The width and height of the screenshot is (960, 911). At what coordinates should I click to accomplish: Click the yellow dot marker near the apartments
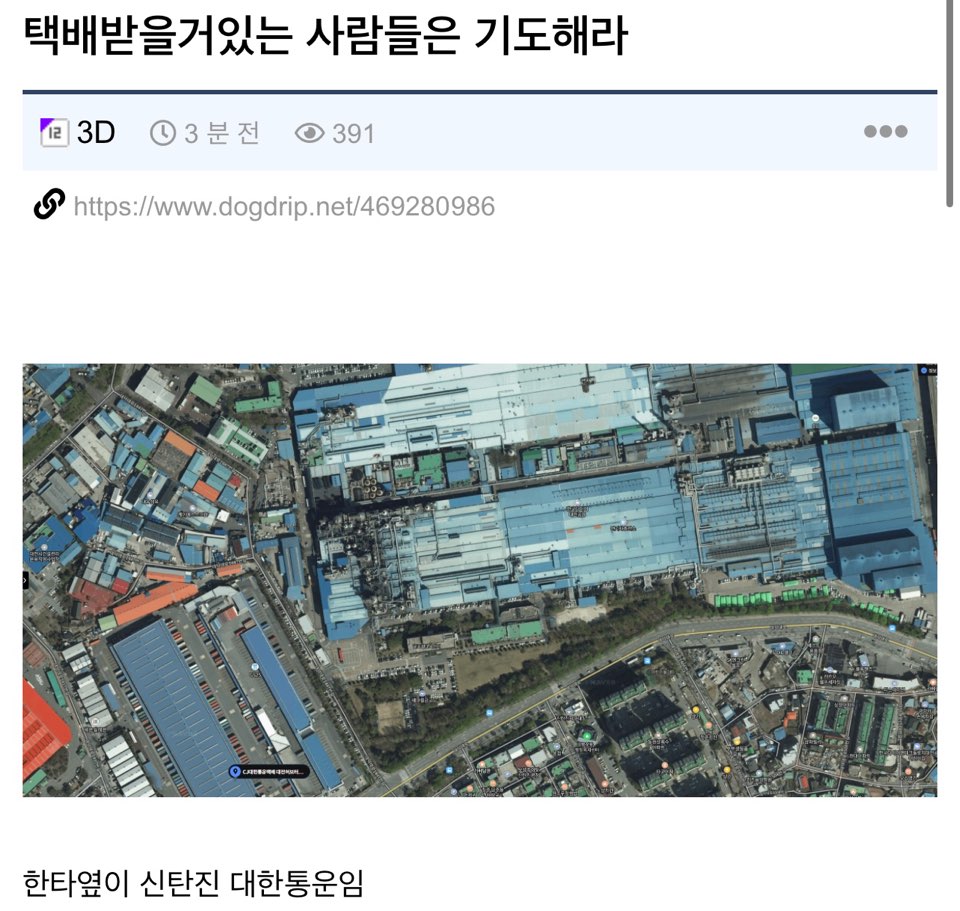pyautogui.click(x=696, y=710)
